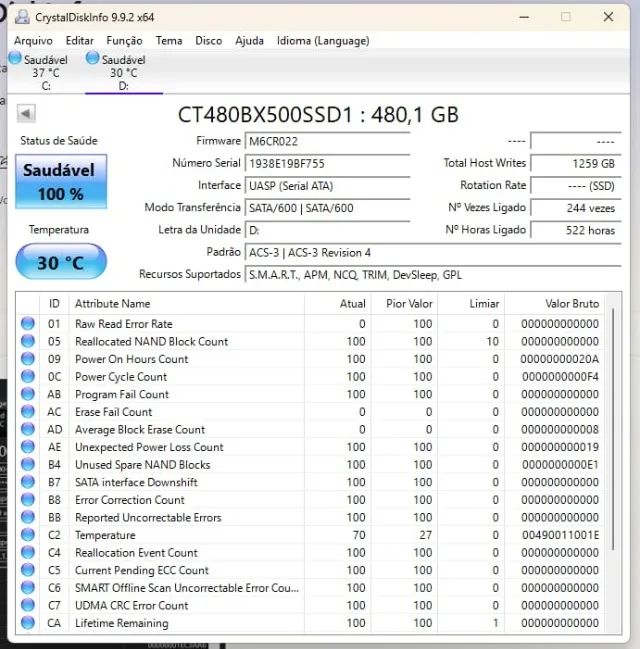Click the status orb for Current Pending ECC Count

[x=28, y=570]
